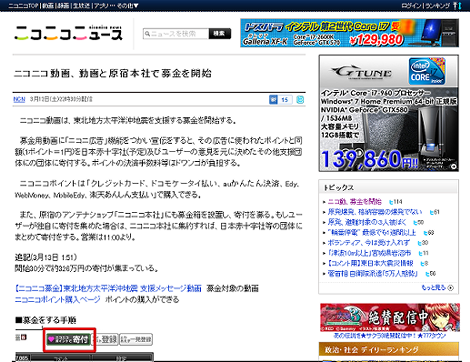Click ログイン in the top bar

pos(411,6)
